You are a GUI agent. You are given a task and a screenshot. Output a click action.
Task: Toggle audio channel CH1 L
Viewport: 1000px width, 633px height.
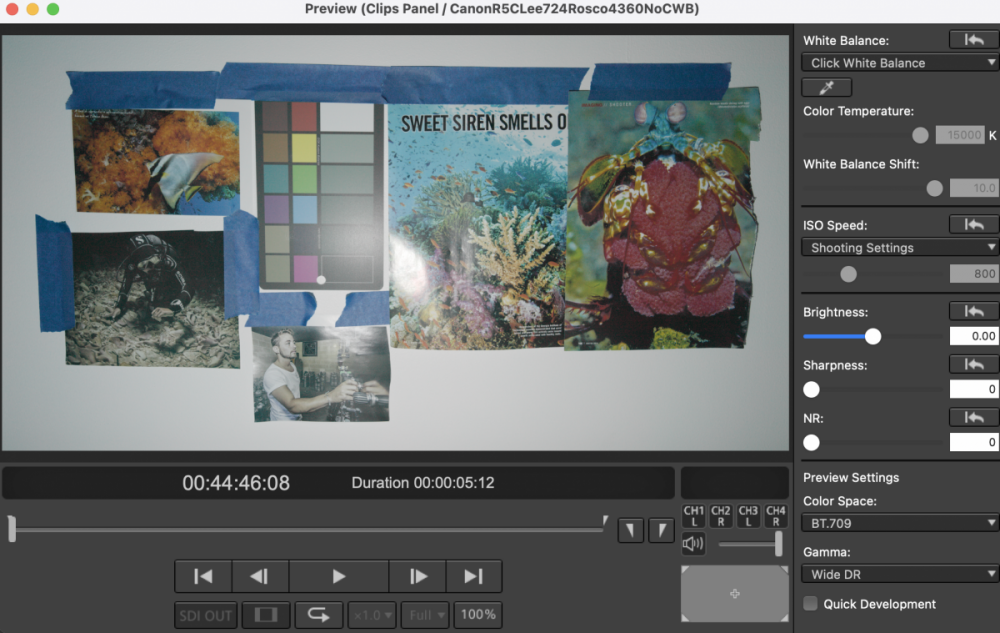tap(694, 516)
